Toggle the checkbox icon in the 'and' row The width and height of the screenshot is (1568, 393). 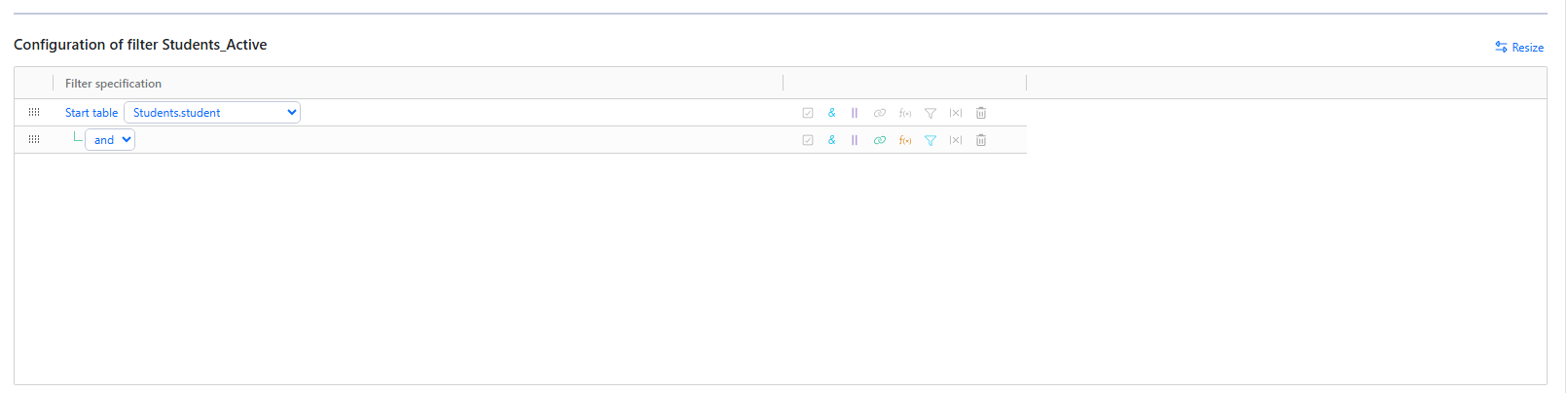[x=808, y=140]
